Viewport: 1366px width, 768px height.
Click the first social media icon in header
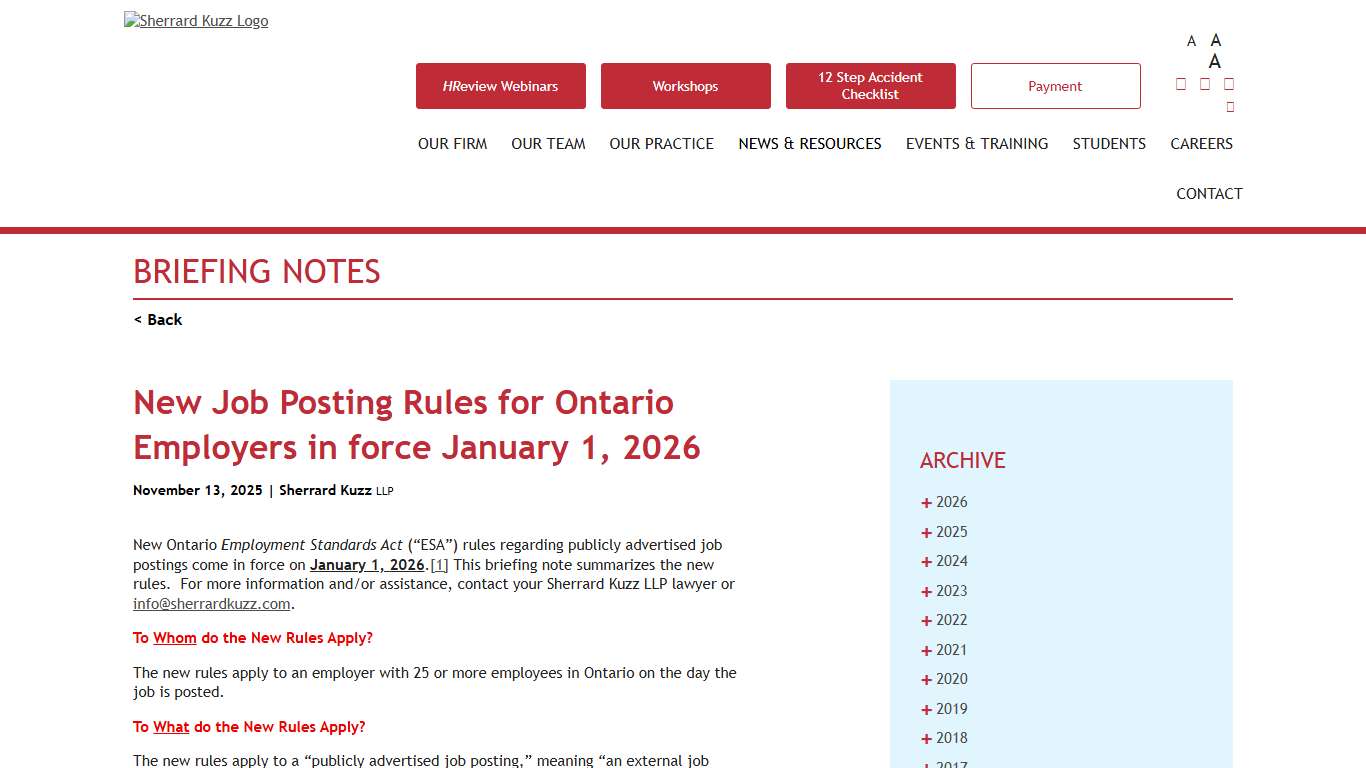pos(1180,84)
